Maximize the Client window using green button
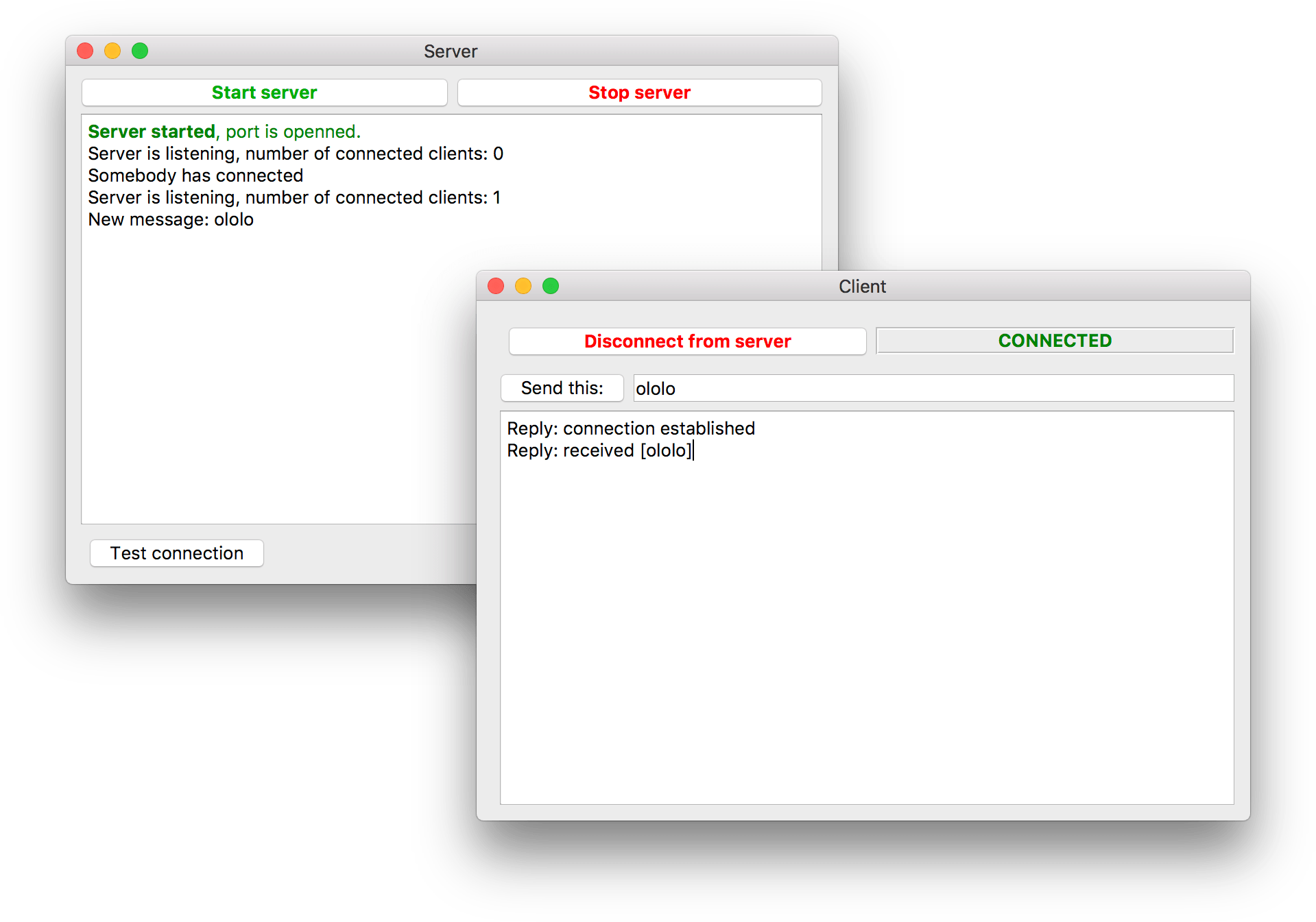The image size is (1316, 922). (551, 286)
